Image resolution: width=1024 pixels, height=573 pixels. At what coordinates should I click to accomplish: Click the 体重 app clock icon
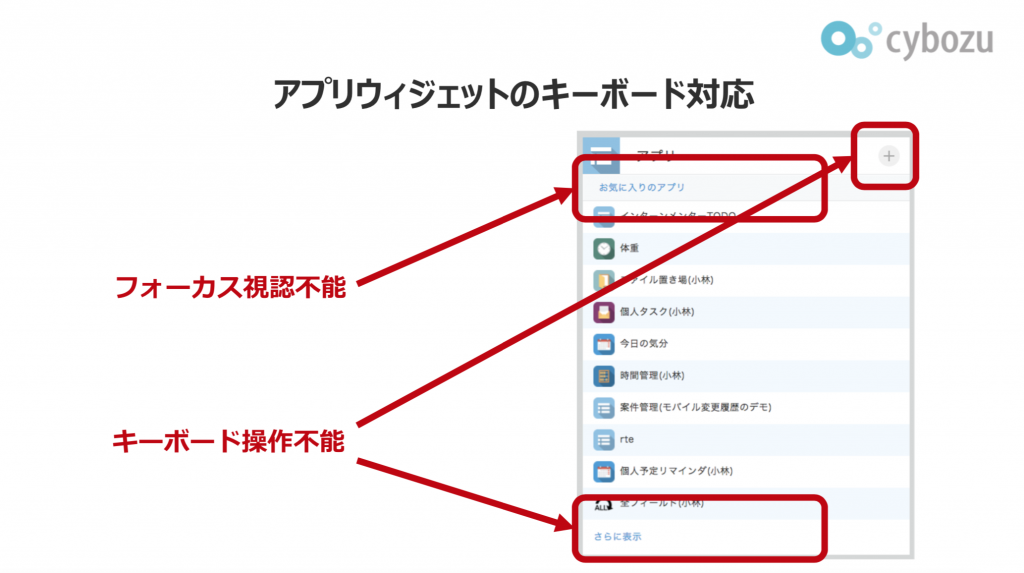tap(603, 249)
